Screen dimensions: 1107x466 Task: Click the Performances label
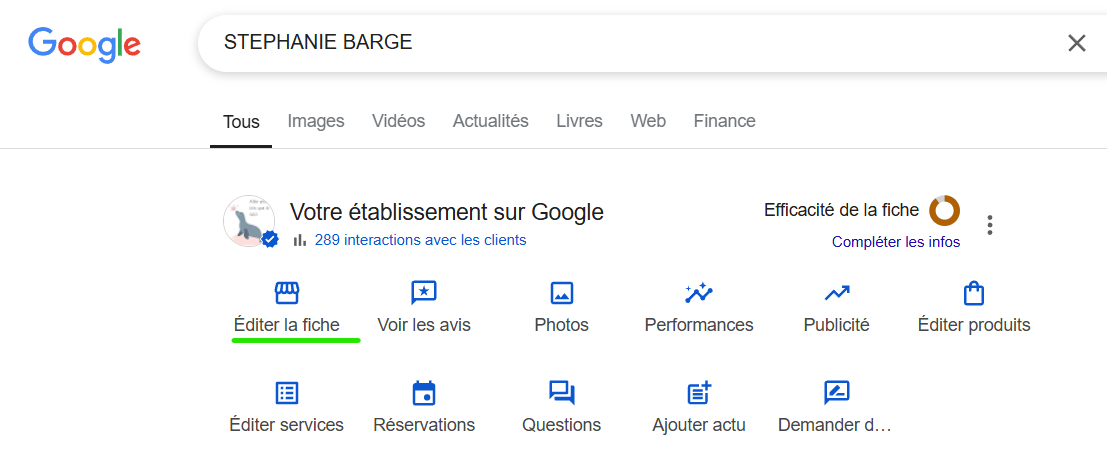pyautogui.click(x=699, y=325)
